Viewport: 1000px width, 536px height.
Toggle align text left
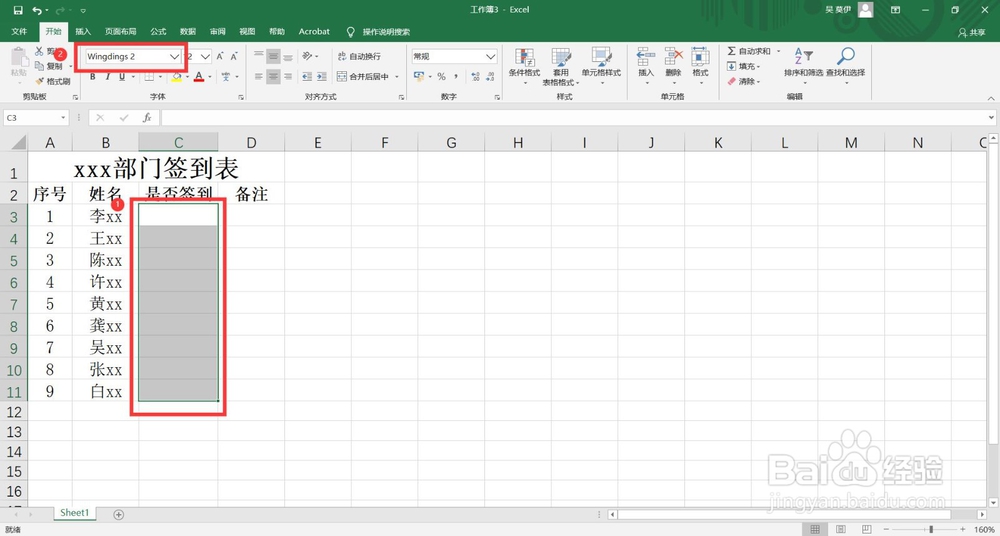tap(259, 77)
